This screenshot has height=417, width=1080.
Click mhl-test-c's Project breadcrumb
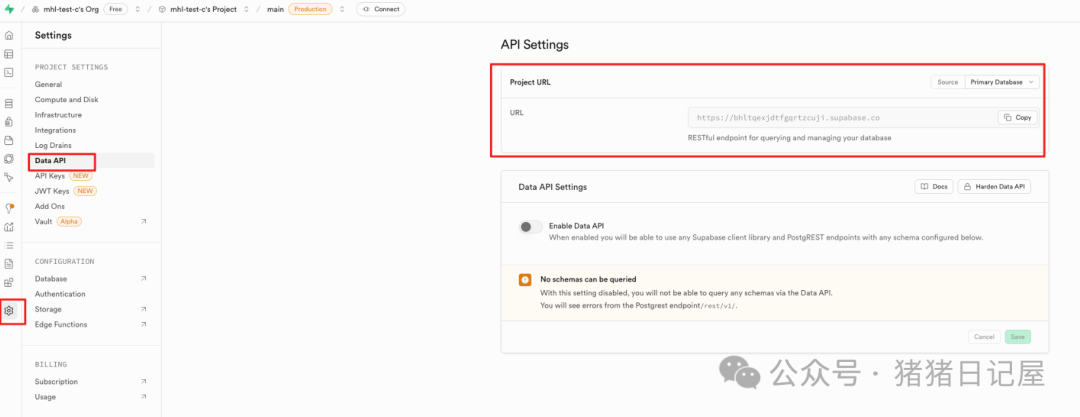[x=203, y=10]
